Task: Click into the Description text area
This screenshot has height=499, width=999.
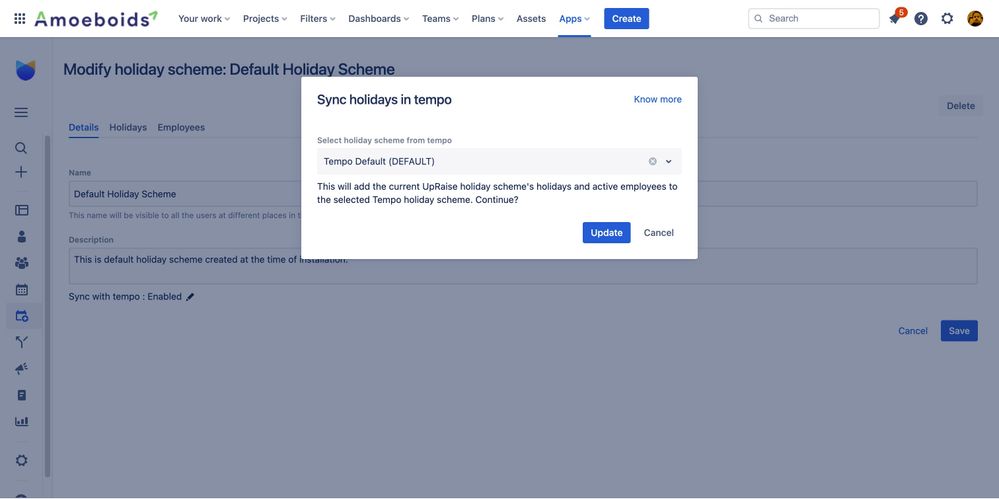Action: click(522, 266)
